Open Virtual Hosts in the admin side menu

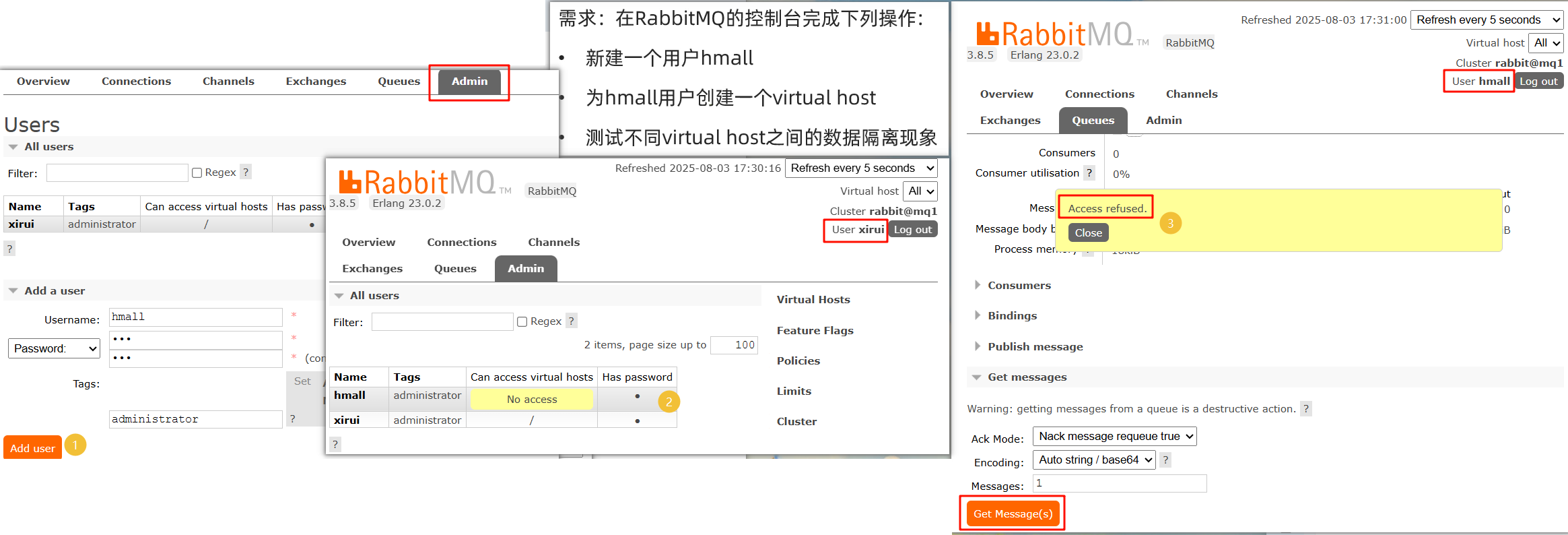(813, 300)
